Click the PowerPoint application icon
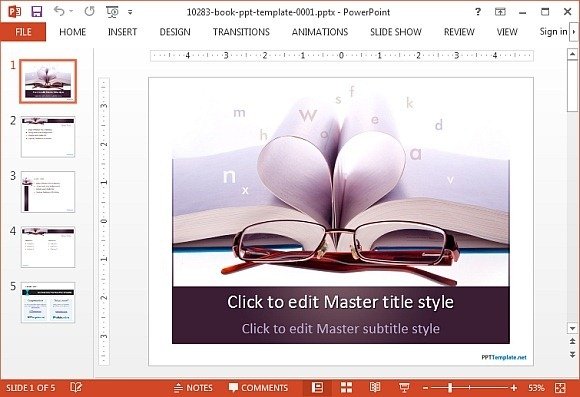Viewport: 580px width, 397px height. pyautogui.click(x=15, y=11)
